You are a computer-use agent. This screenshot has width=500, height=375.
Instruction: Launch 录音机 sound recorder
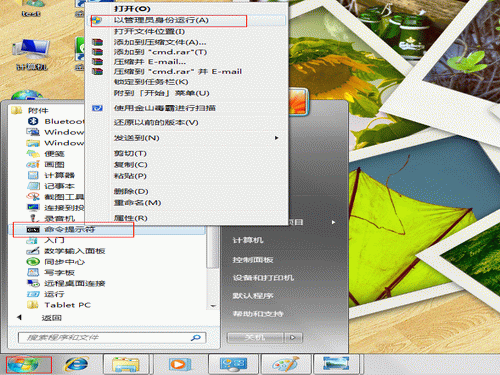(51, 218)
